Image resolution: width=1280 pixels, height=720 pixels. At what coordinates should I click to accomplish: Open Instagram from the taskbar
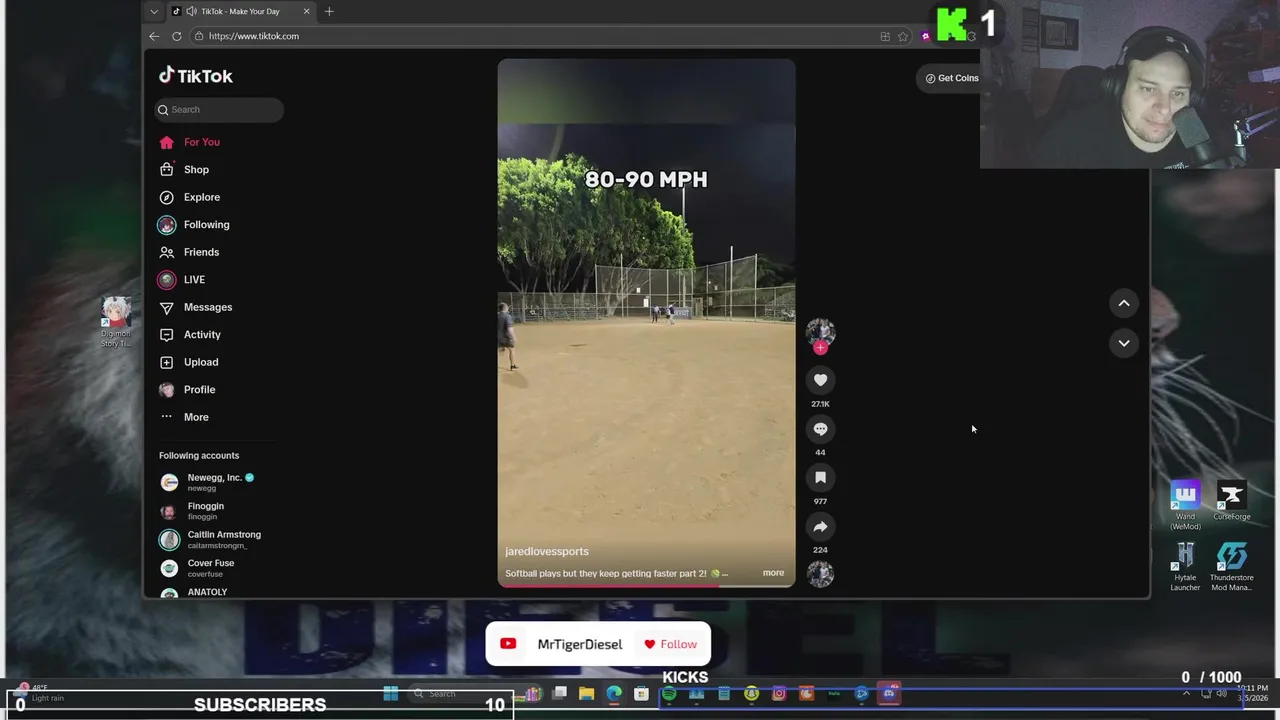[779, 694]
